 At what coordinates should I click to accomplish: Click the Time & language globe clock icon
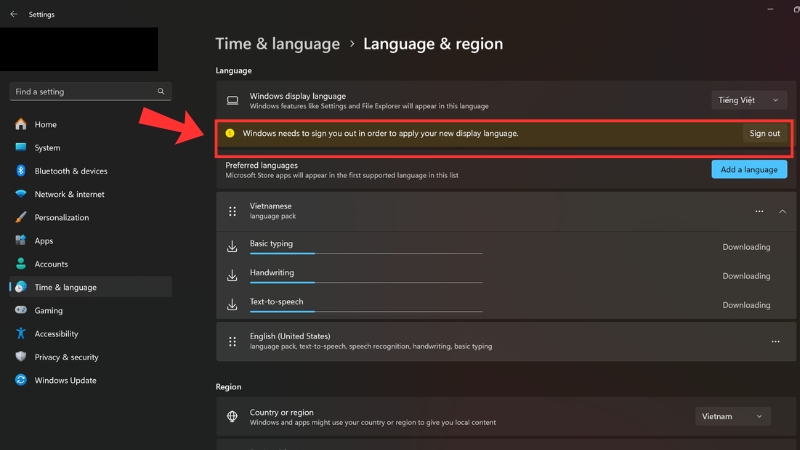coord(21,287)
